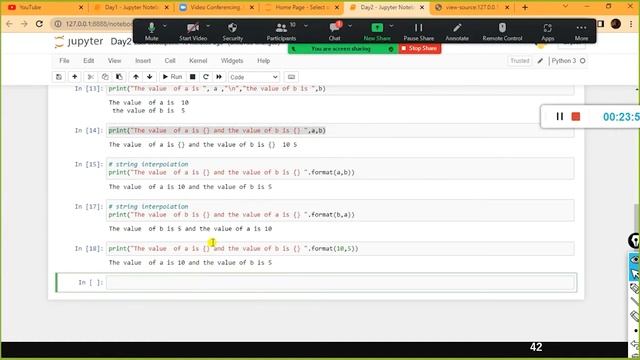Click code cell In [18]

(340, 249)
